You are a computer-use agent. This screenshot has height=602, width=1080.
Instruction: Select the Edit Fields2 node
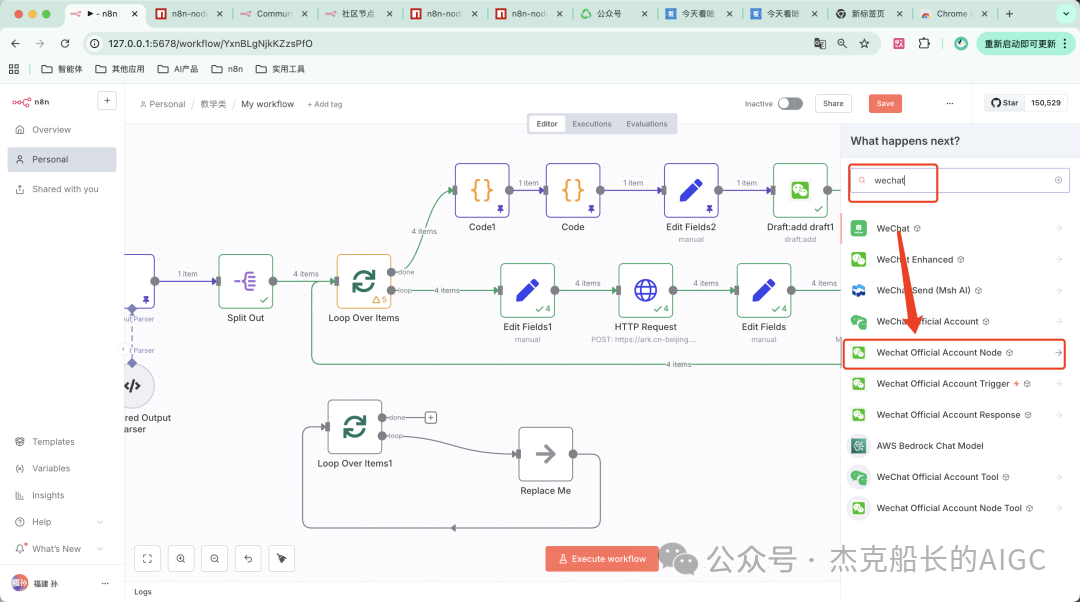click(691, 190)
